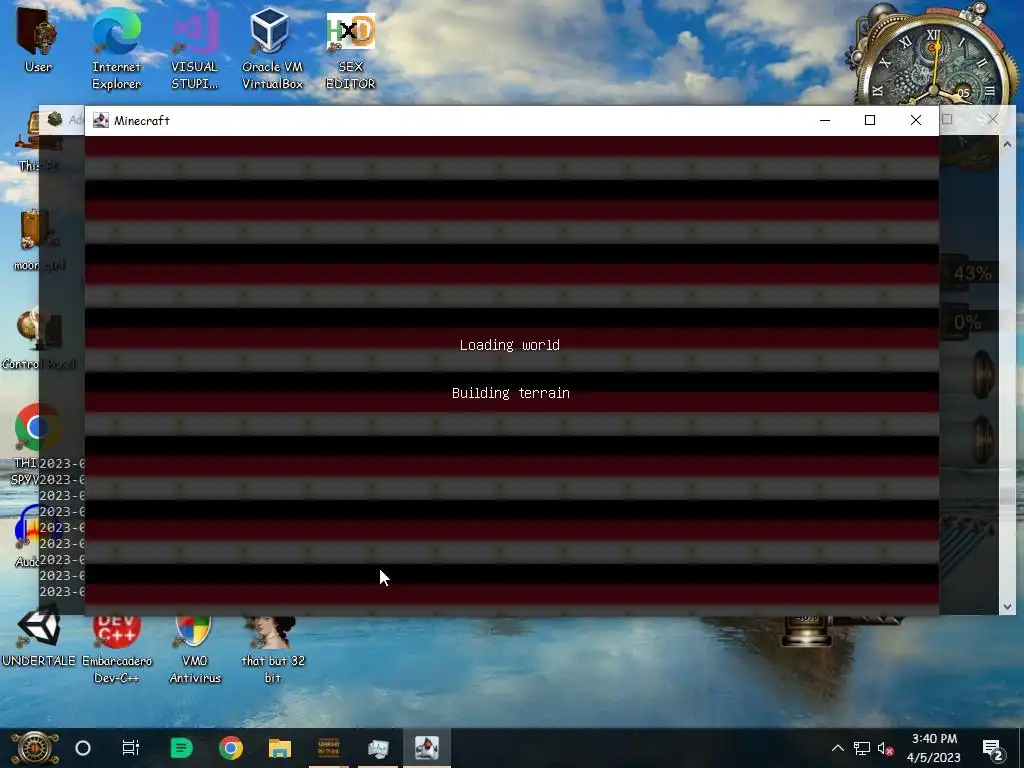Open the steampunk Start button
Viewport: 1024px width, 768px height.
(34, 748)
